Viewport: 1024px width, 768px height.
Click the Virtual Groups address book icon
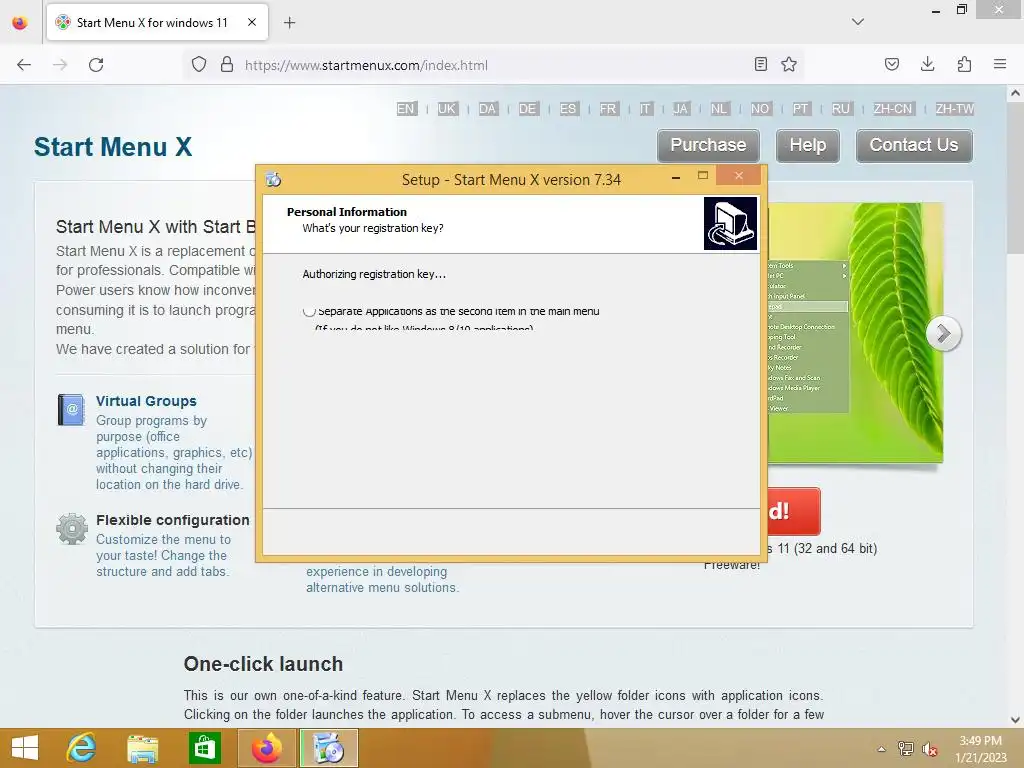71,409
